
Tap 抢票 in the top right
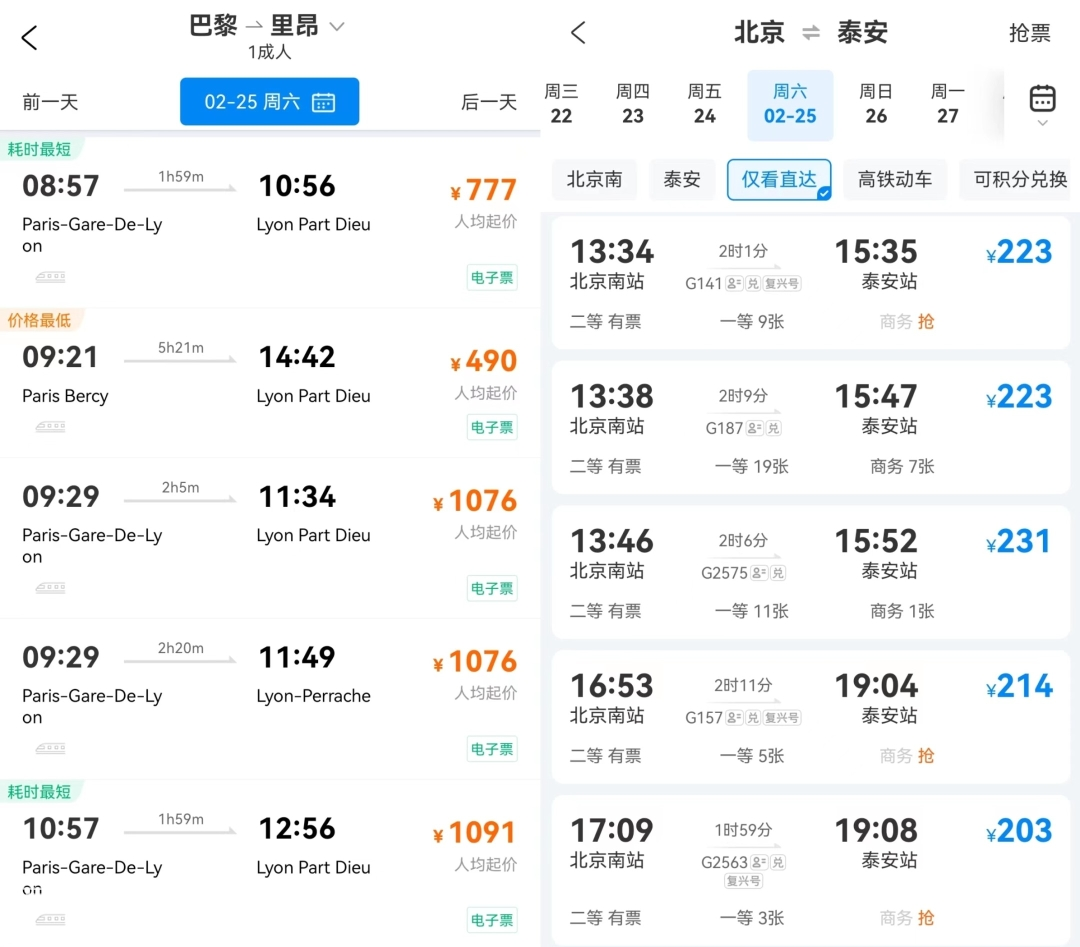pyautogui.click(x=1030, y=32)
